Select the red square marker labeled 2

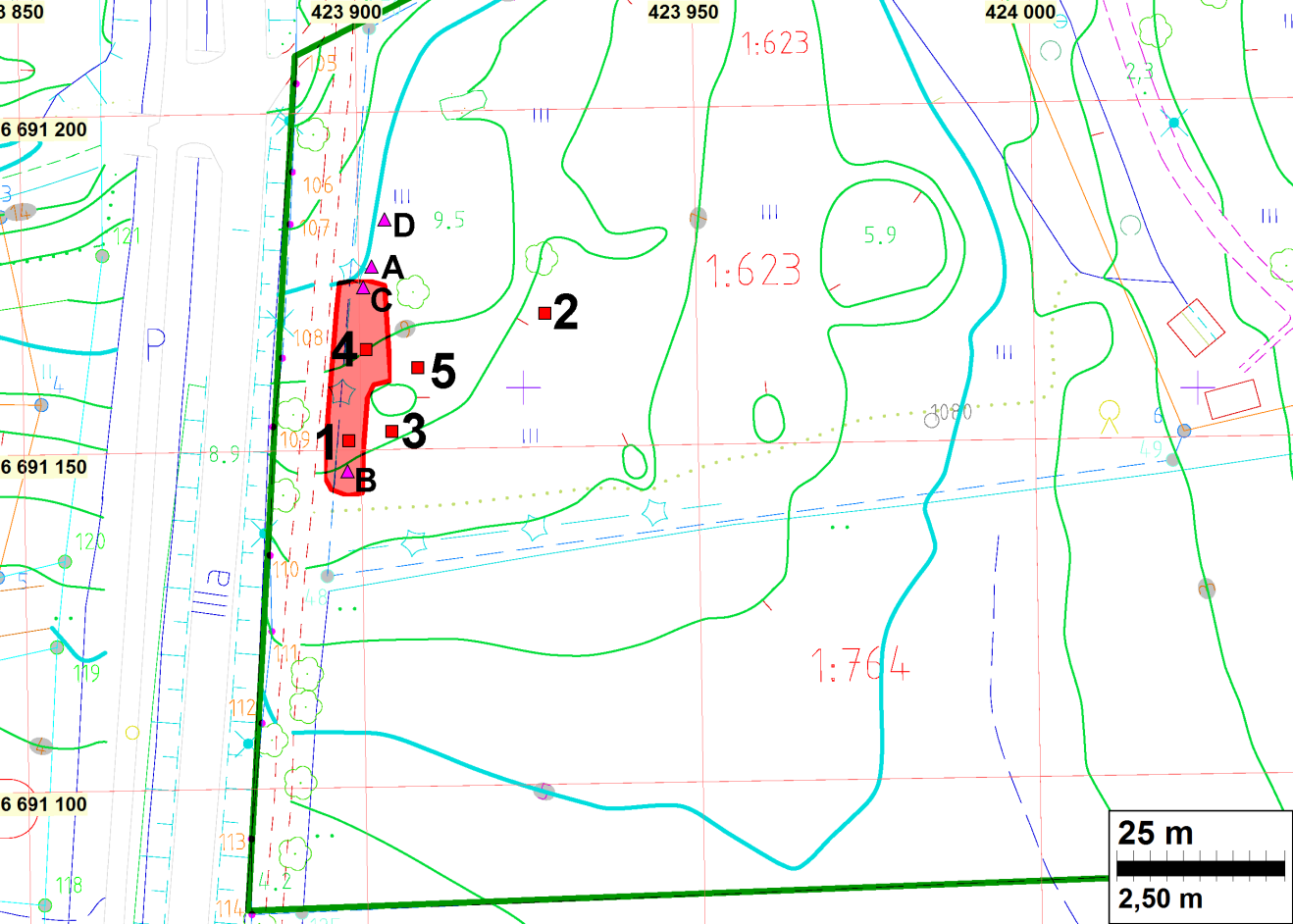point(544,313)
